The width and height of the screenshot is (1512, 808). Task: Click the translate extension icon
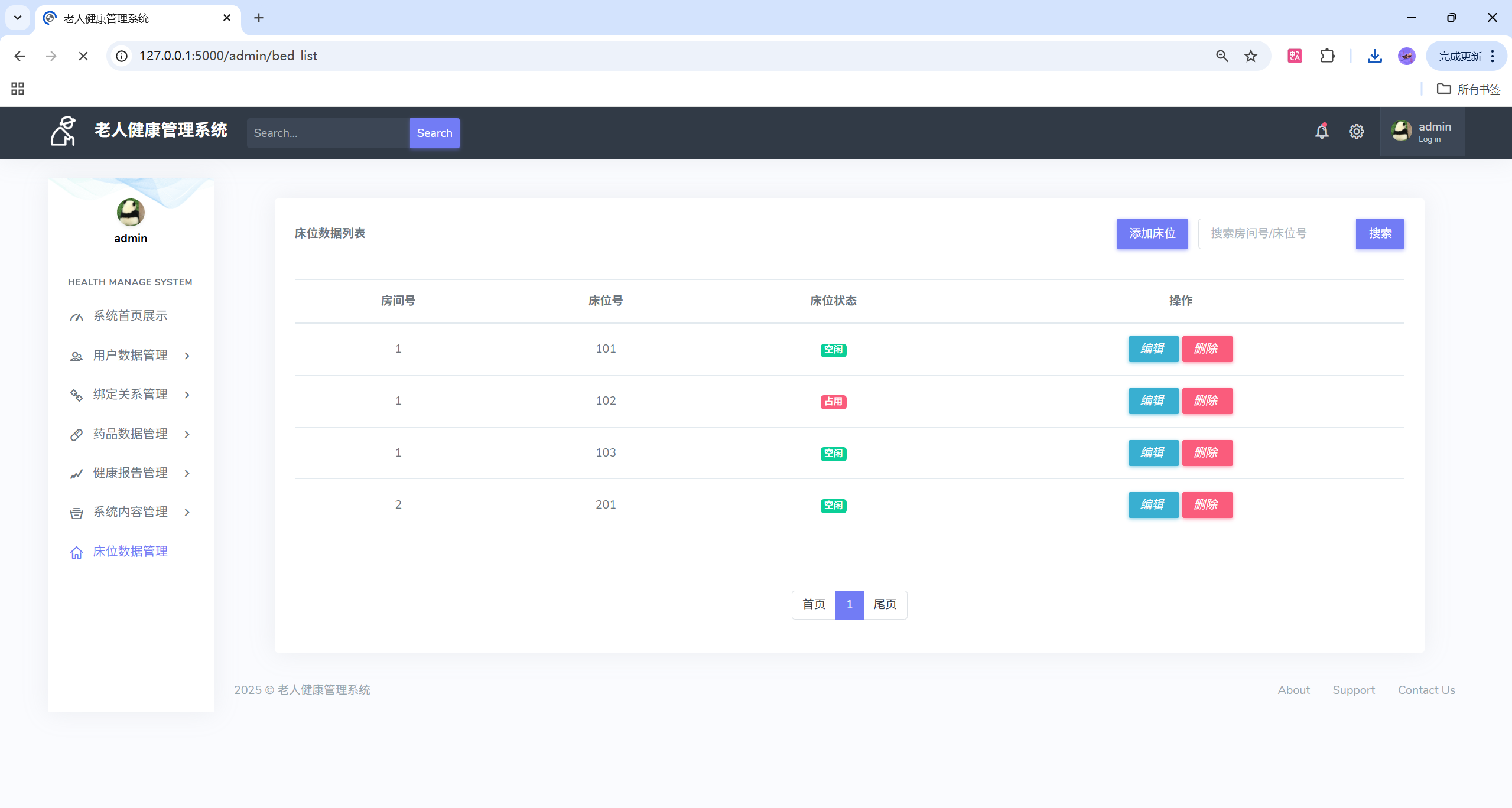1295,56
